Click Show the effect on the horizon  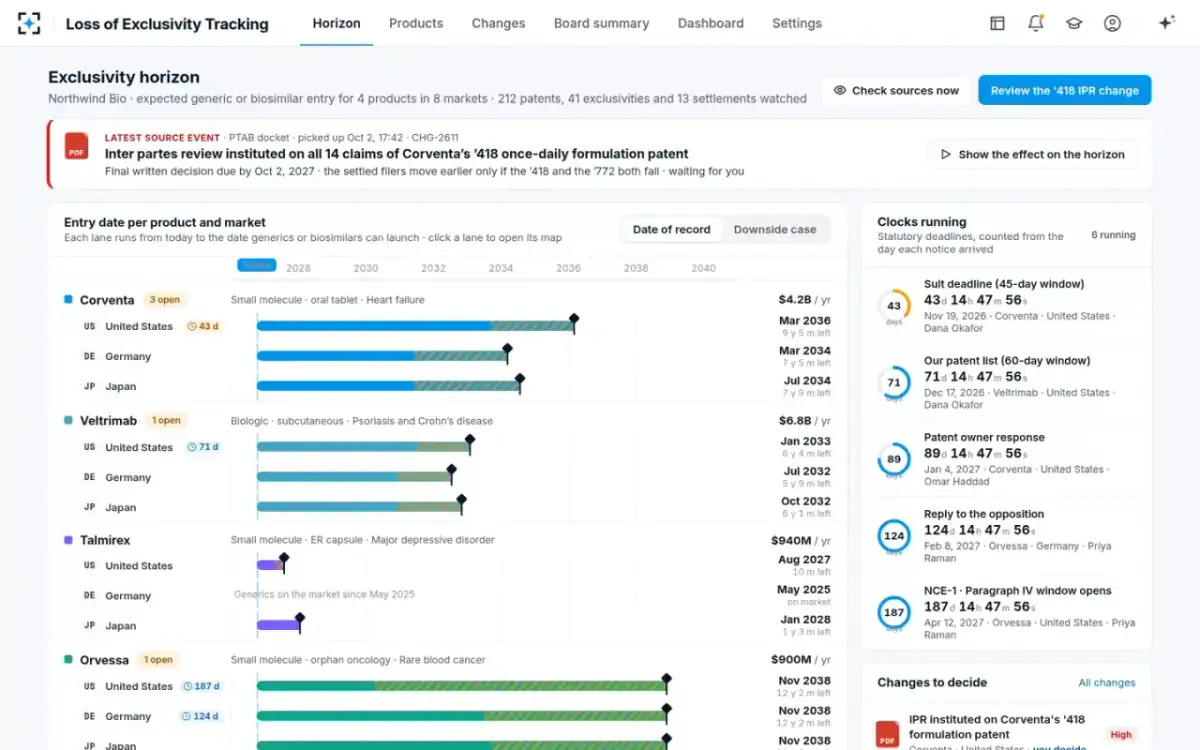point(1032,154)
